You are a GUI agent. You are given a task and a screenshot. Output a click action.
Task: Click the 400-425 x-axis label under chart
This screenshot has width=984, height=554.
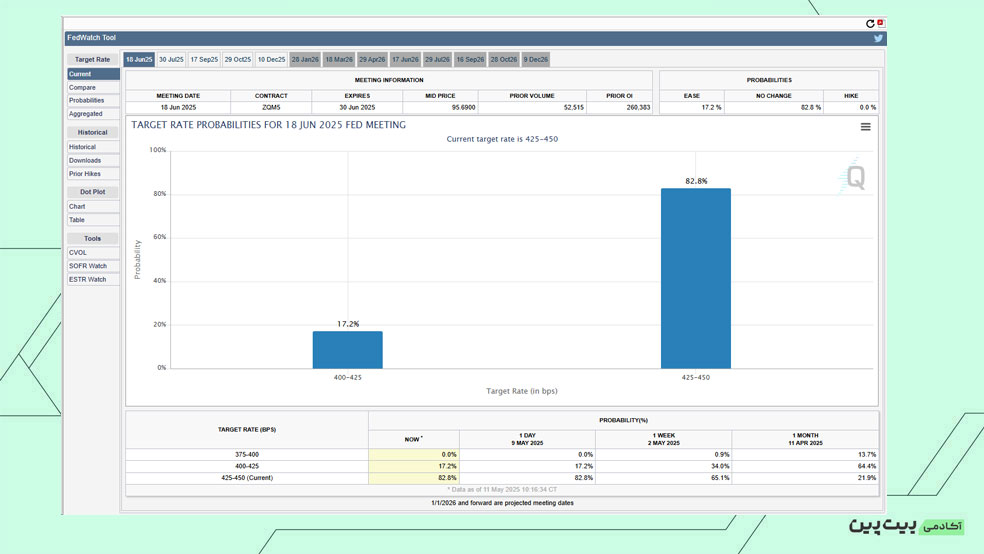tap(348, 378)
